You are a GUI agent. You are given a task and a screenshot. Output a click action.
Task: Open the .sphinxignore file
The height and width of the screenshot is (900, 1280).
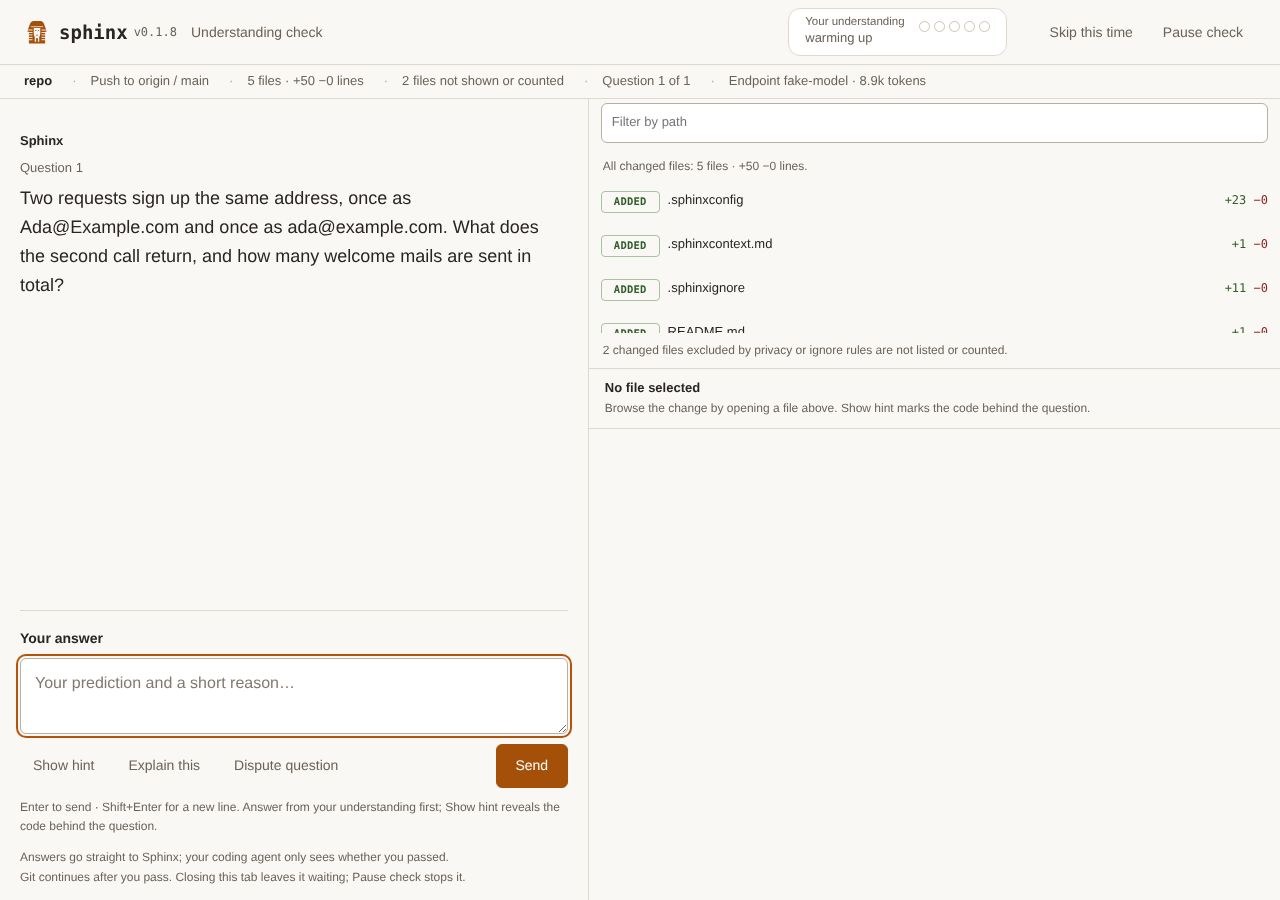pyautogui.click(x=934, y=288)
